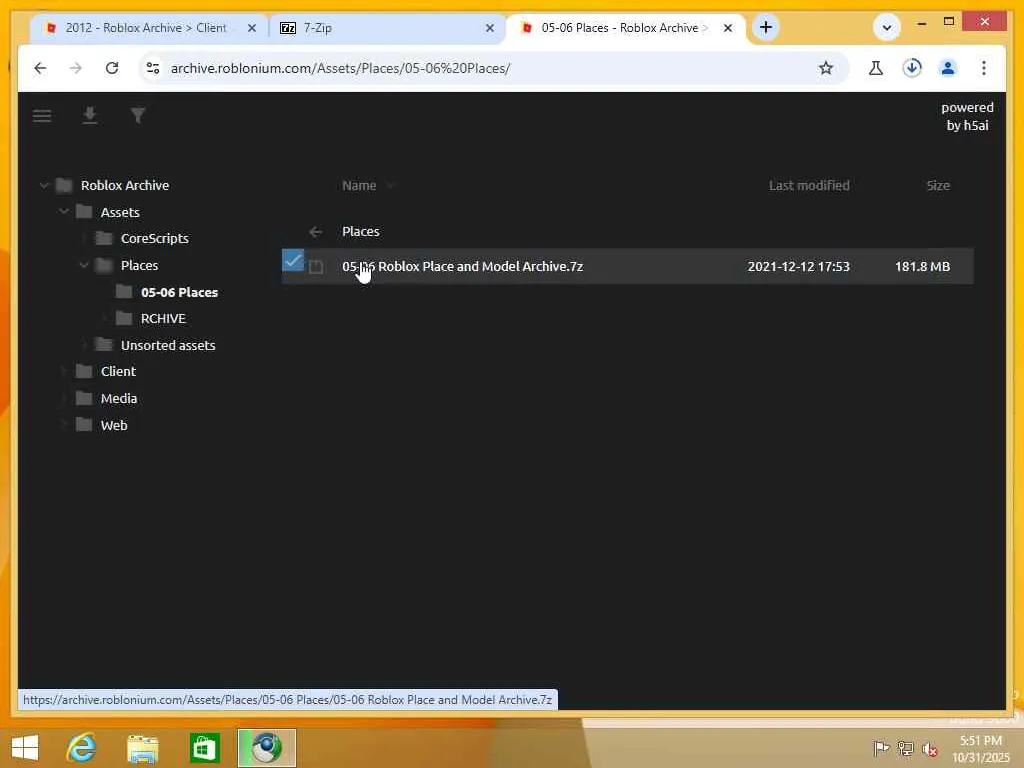
Task: Click the 2021-12-12 17:53 date value
Action: coord(799,266)
